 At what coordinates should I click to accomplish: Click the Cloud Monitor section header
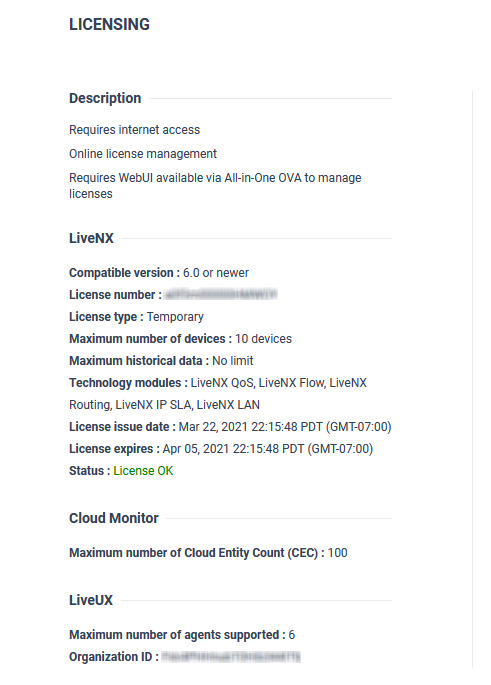coord(114,518)
